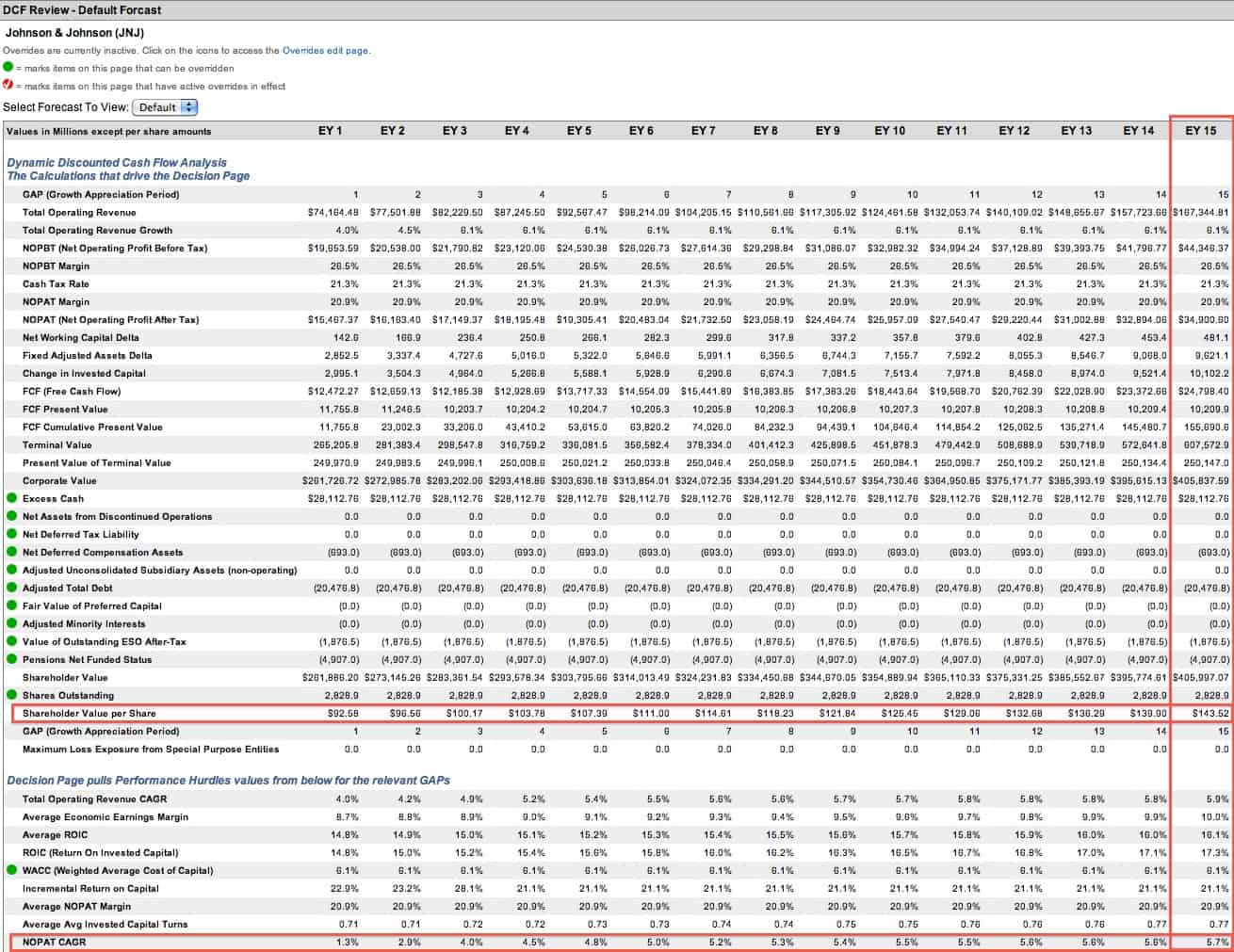Click the Dynamic Discounted Cash Flow Analysis heading
1234x952 pixels.
[117, 163]
